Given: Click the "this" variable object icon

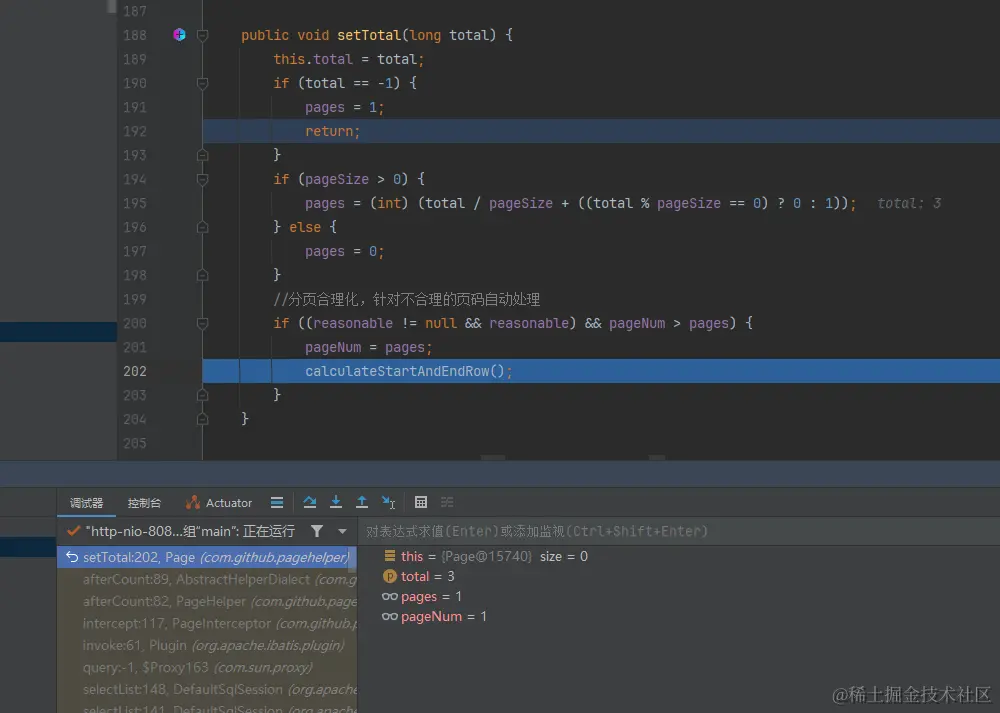Looking at the screenshot, I should 390,556.
